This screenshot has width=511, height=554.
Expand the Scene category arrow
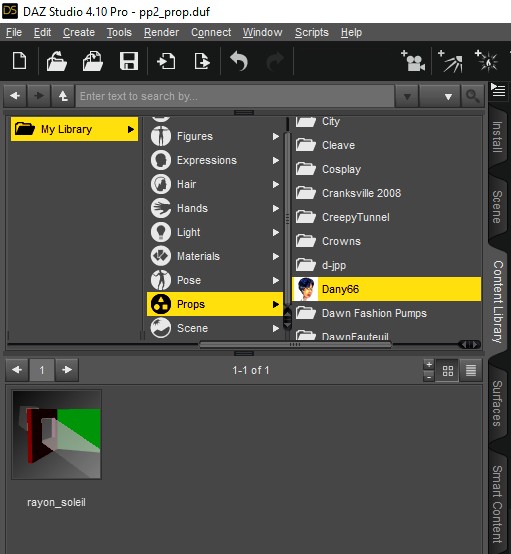(276, 328)
